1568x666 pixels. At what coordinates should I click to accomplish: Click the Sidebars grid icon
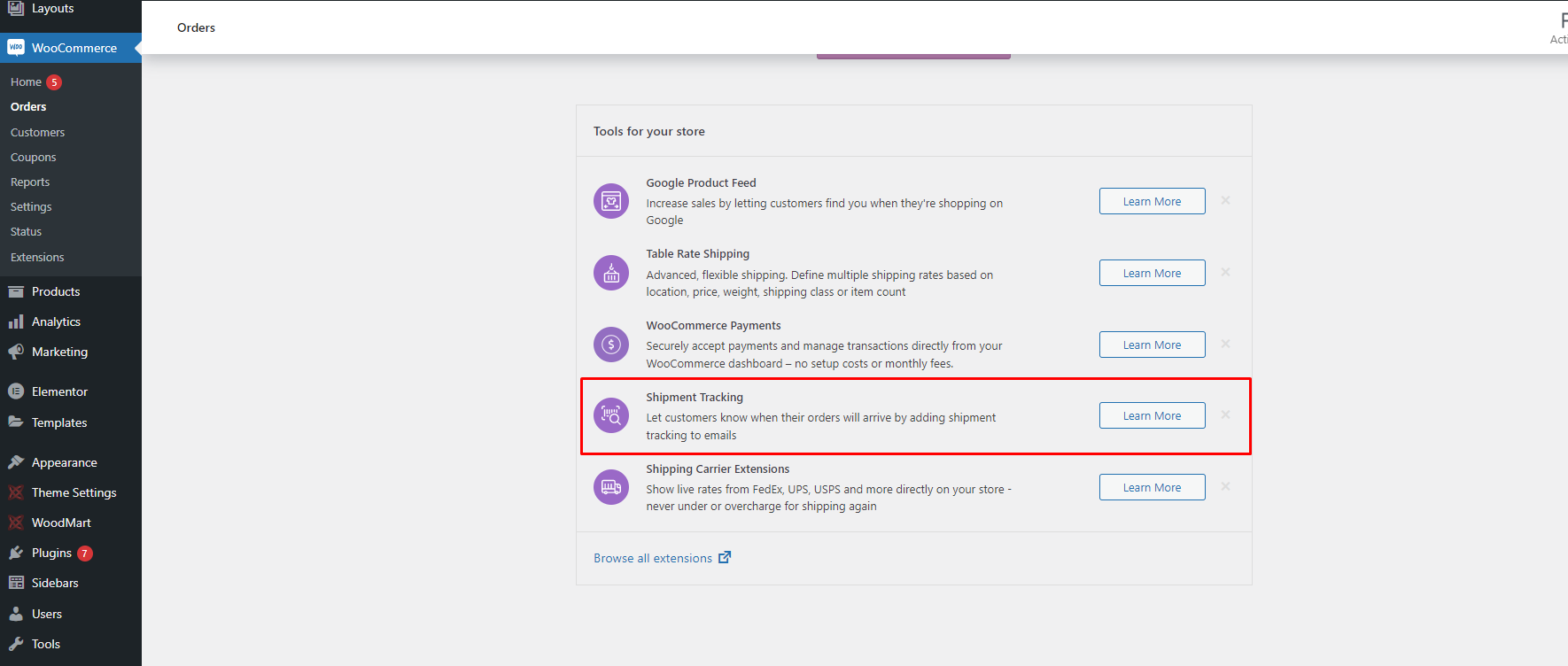(x=16, y=583)
